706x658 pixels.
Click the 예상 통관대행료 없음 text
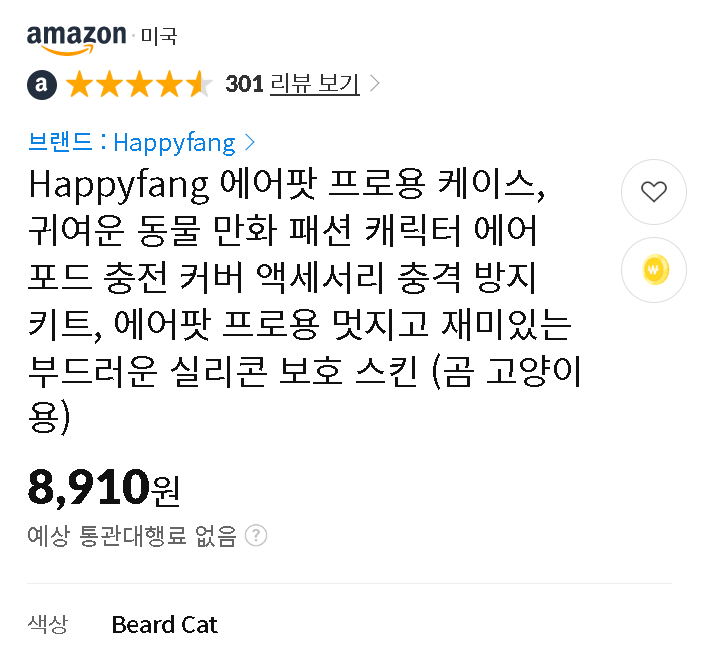point(132,536)
